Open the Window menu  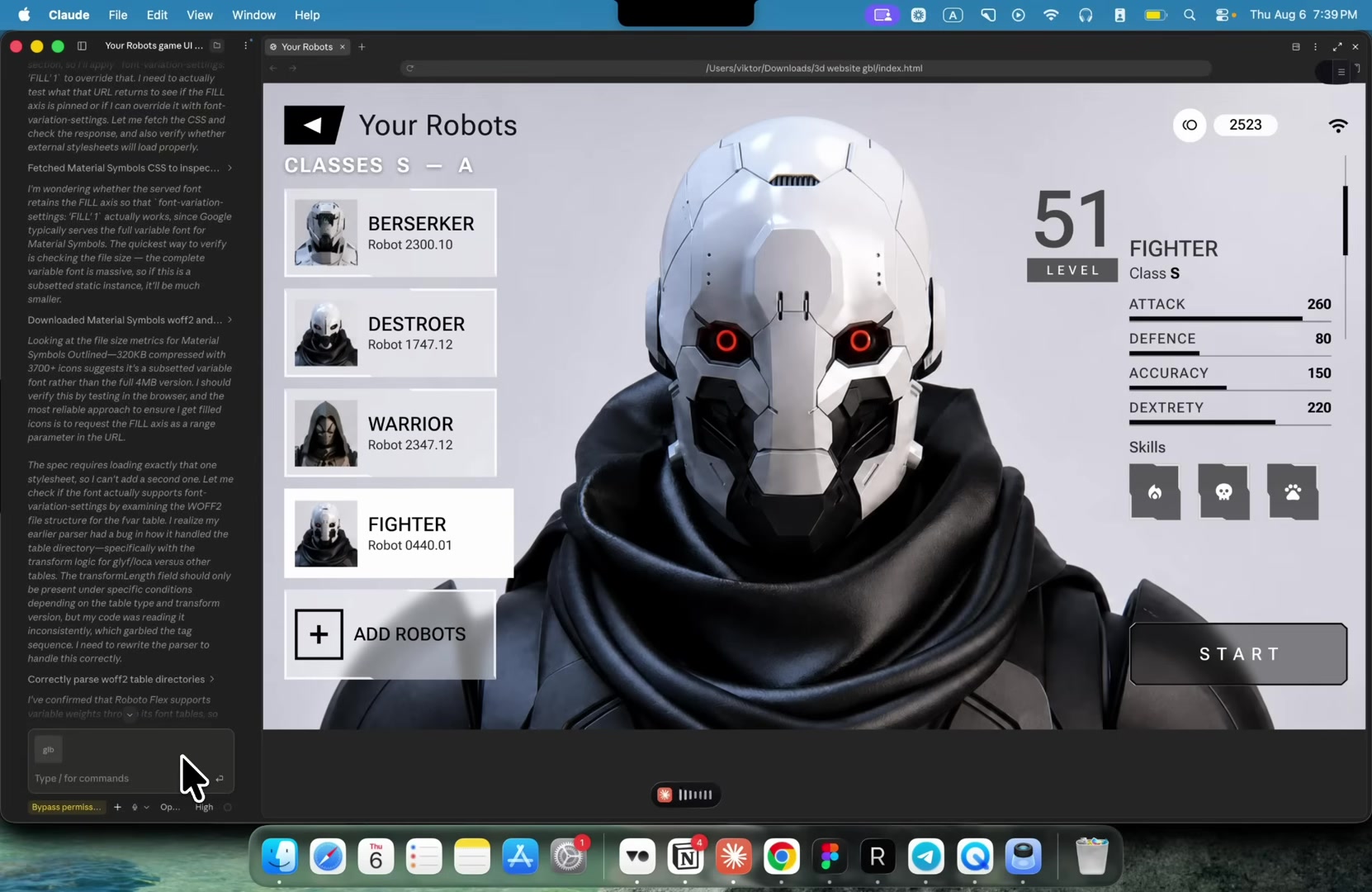point(253,15)
